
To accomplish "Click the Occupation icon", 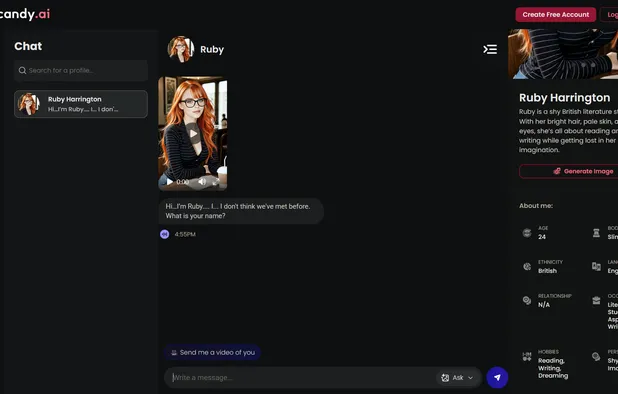I will click(x=596, y=300).
